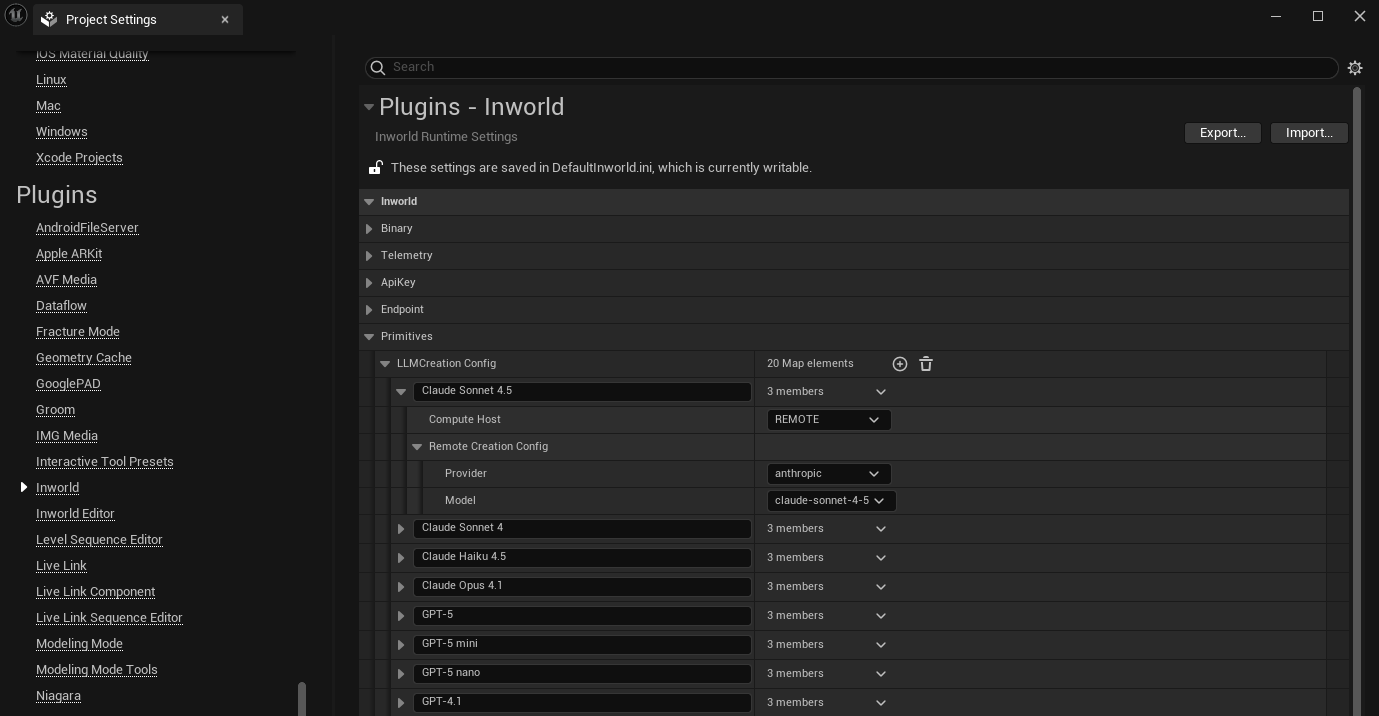Edit the GPT-5 mini key field

click(x=582, y=644)
